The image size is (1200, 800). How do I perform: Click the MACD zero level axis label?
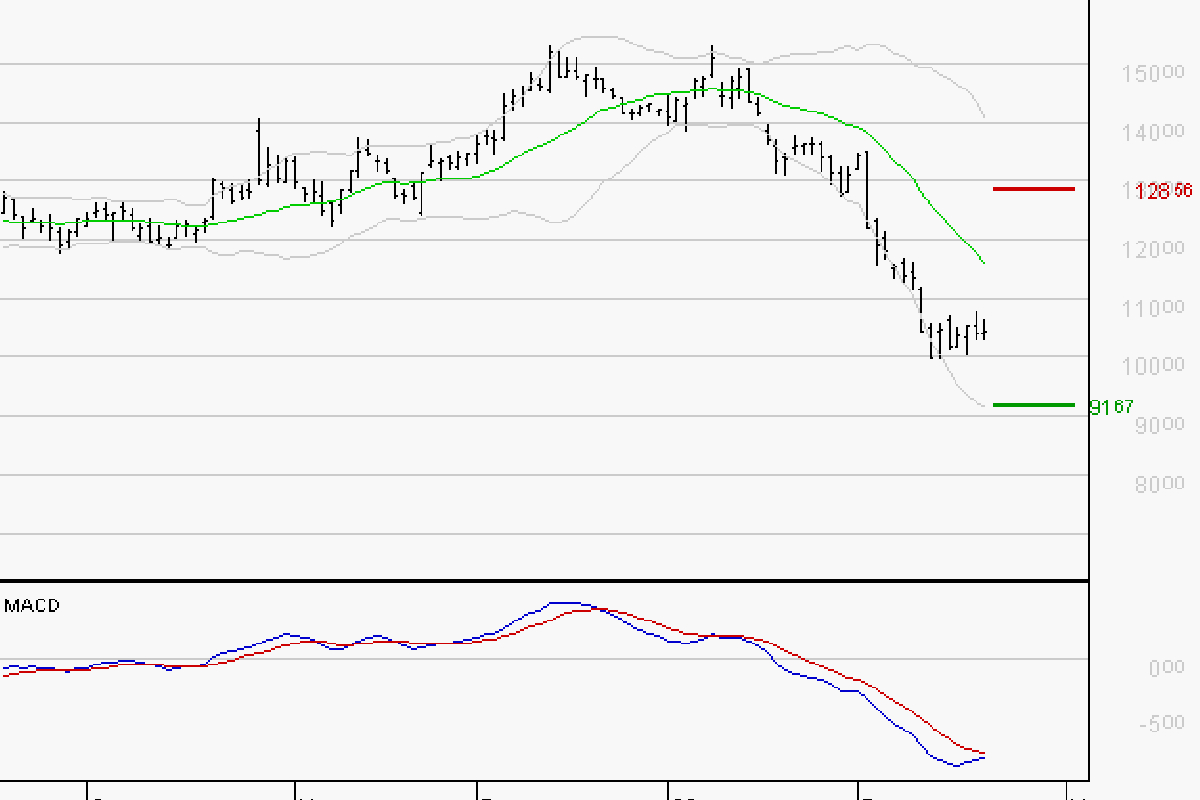[1166, 667]
